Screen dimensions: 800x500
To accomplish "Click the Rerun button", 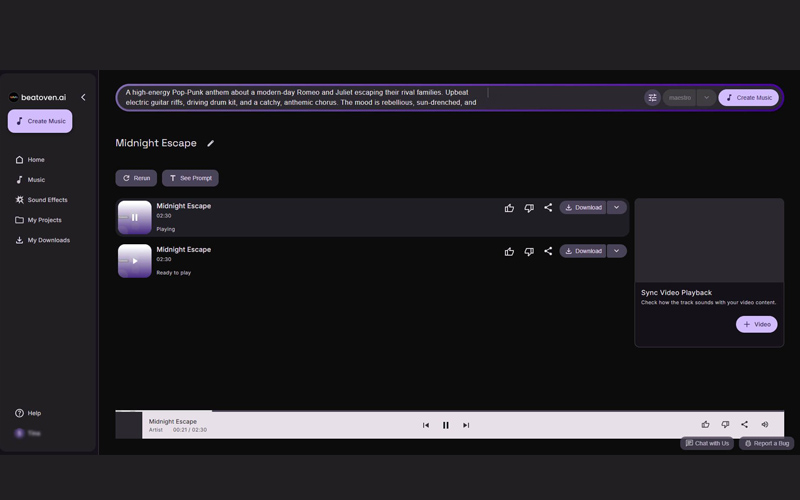I will (136, 178).
